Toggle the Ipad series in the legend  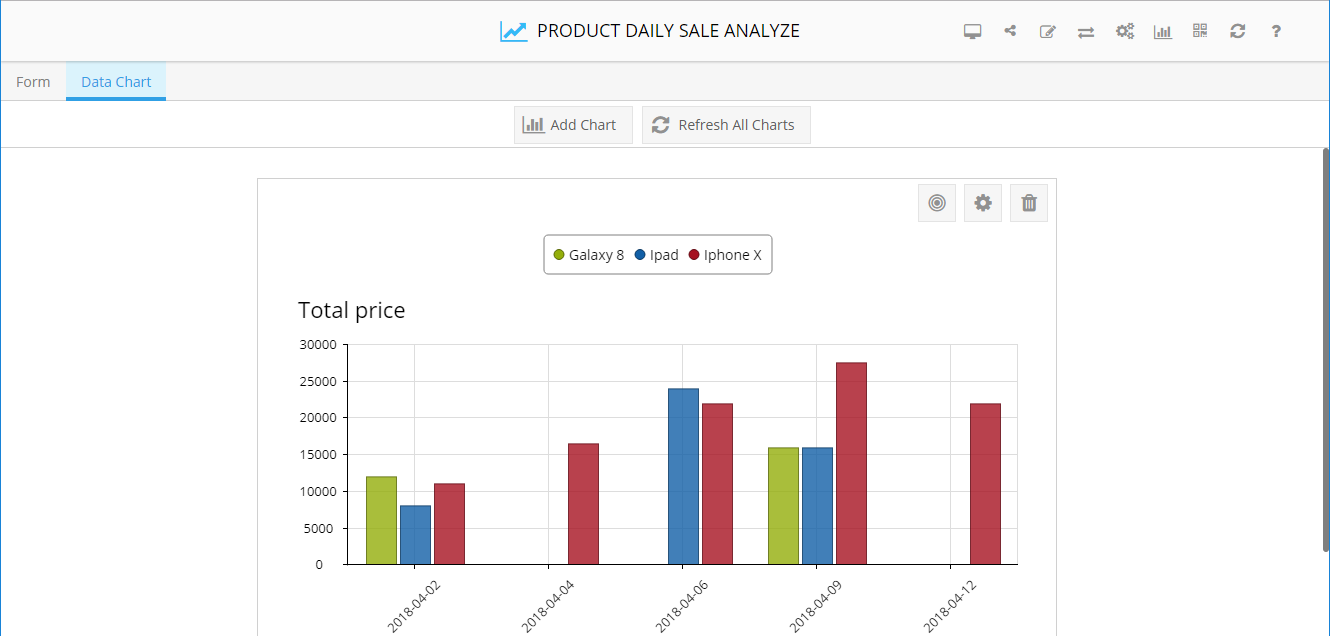tap(657, 255)
